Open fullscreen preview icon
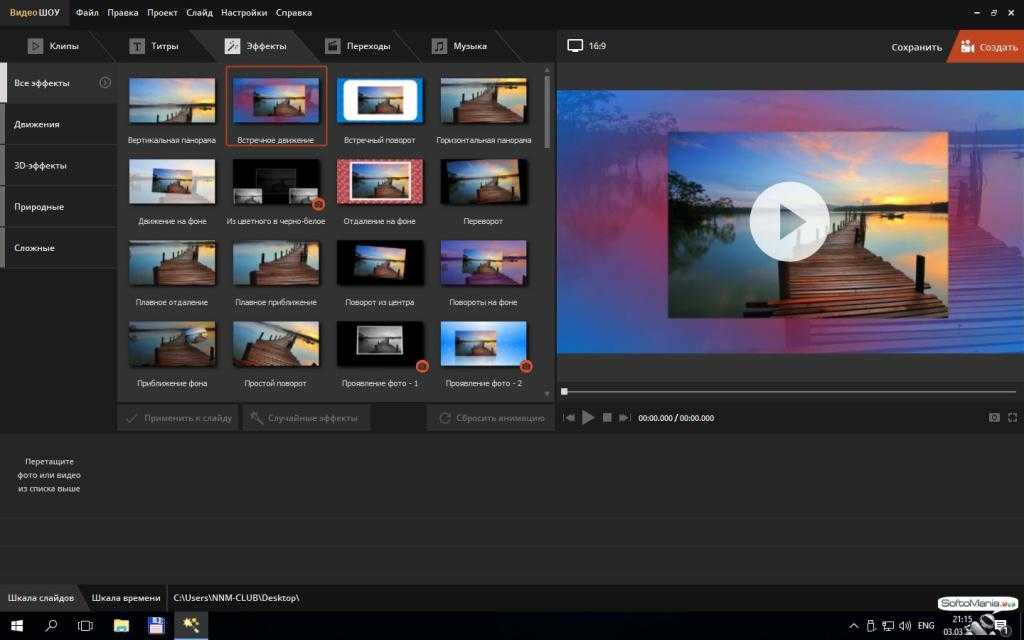This screenshot has height=640, width=1024. coord(1012,417)
